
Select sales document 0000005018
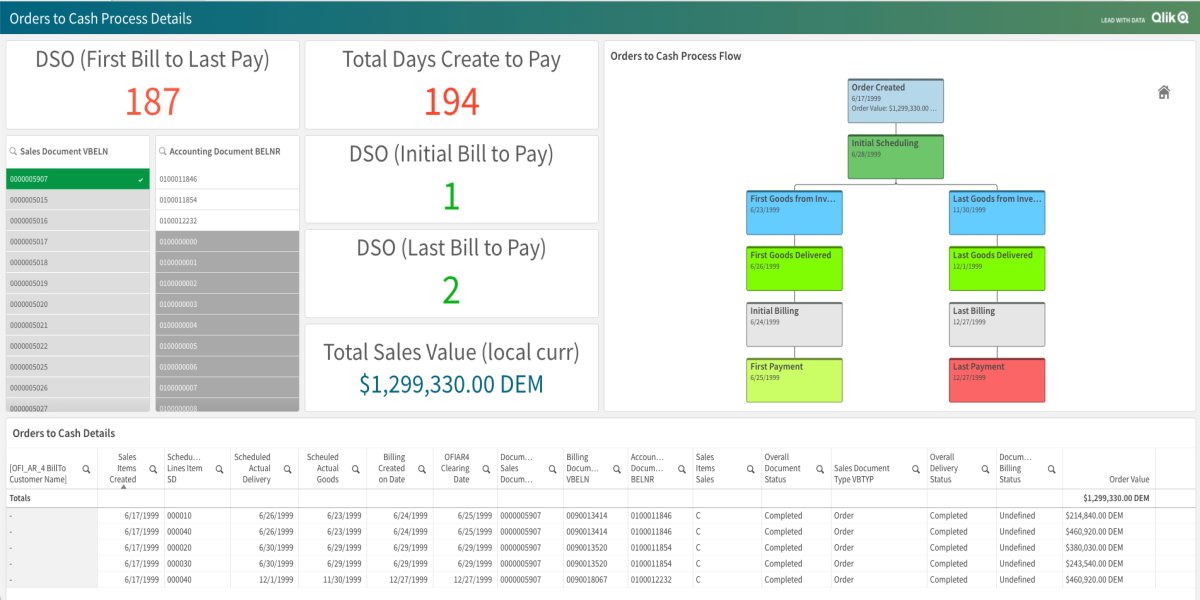(78, 262)
